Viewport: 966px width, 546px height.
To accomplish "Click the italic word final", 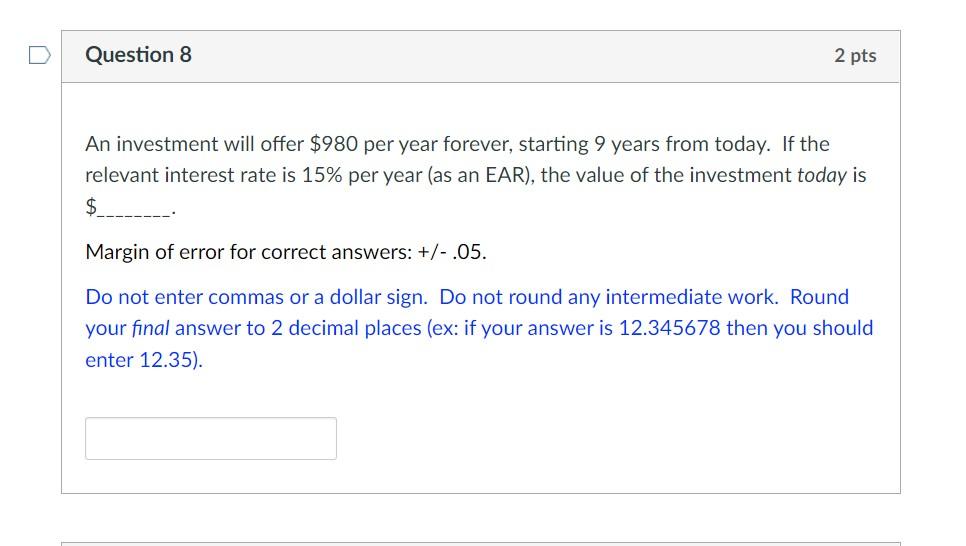I will (150, 328).
